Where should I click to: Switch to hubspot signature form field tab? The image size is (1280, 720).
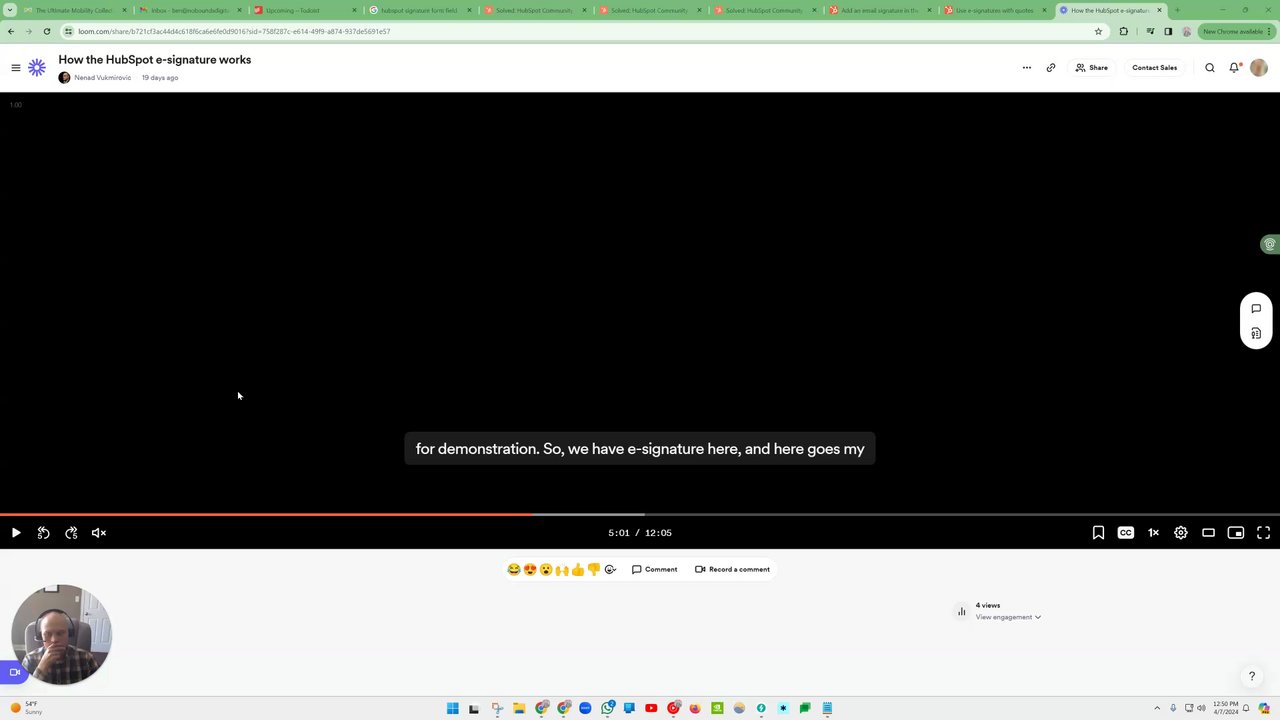coord(419,10)
